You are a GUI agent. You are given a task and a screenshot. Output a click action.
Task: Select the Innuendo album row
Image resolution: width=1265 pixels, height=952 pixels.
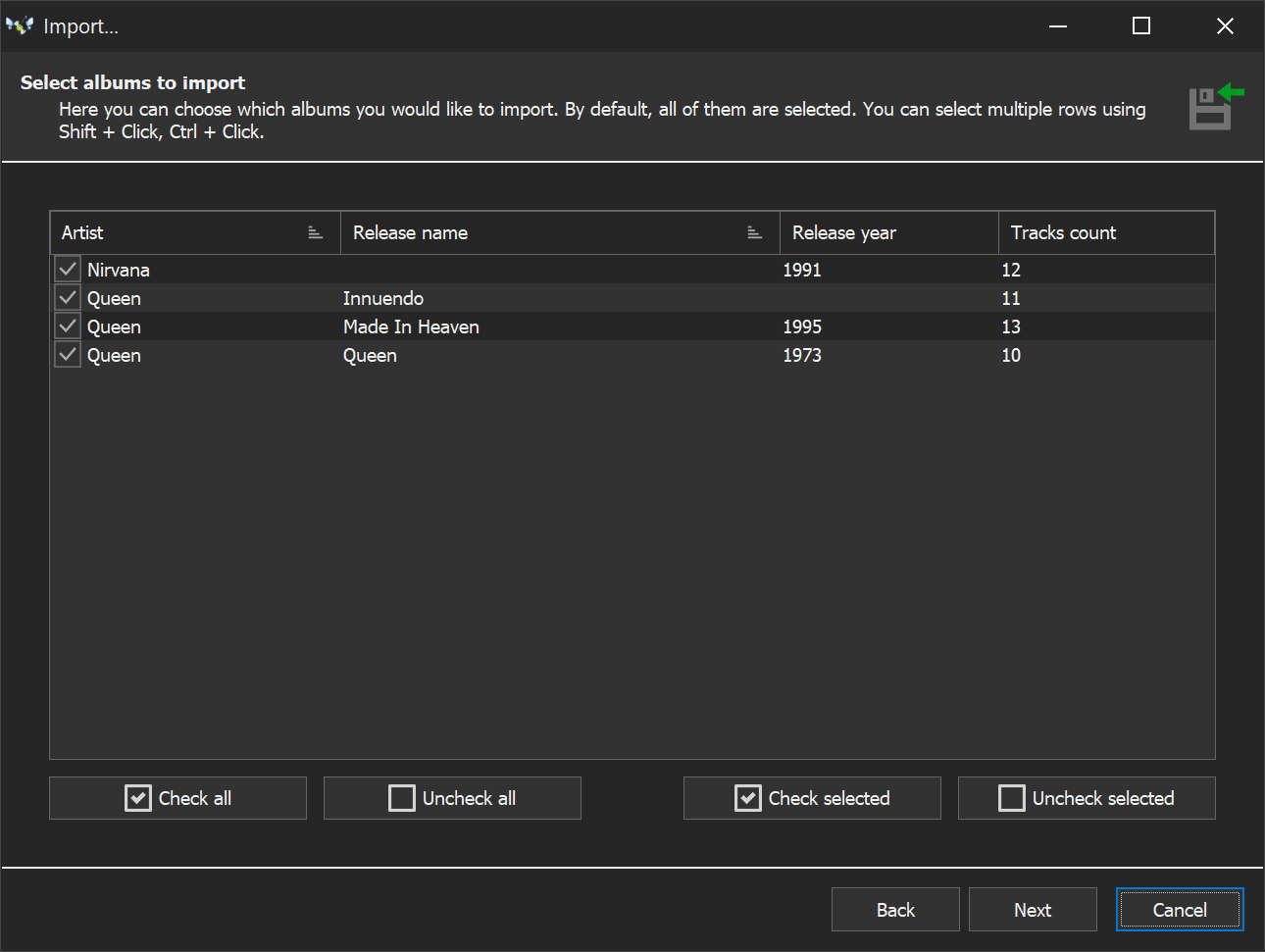pos(383,298)
